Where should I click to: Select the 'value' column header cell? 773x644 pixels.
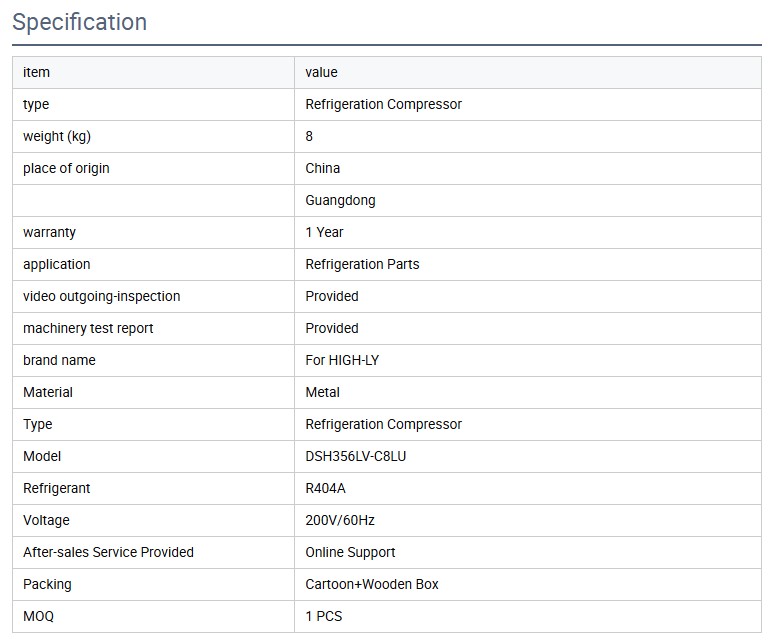pos(322,72)
